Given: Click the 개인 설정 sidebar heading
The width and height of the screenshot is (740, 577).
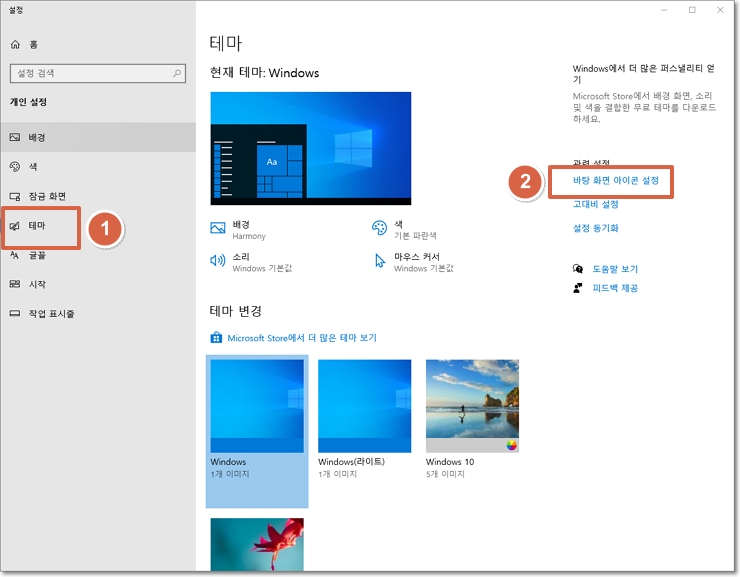Looking at the screenshot, I should [x=28, y=102].
